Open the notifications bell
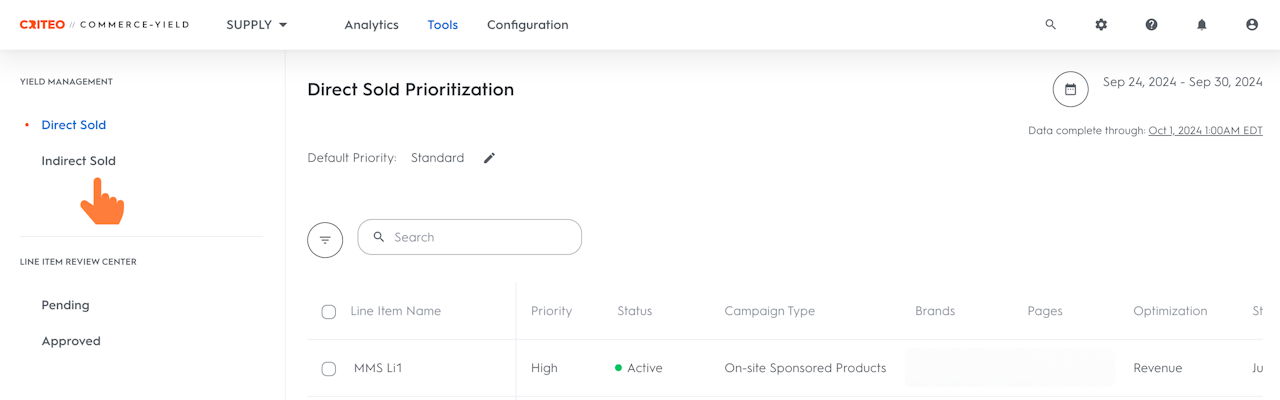Screen dimensions: 1280x400 [x=1201, y=25]
